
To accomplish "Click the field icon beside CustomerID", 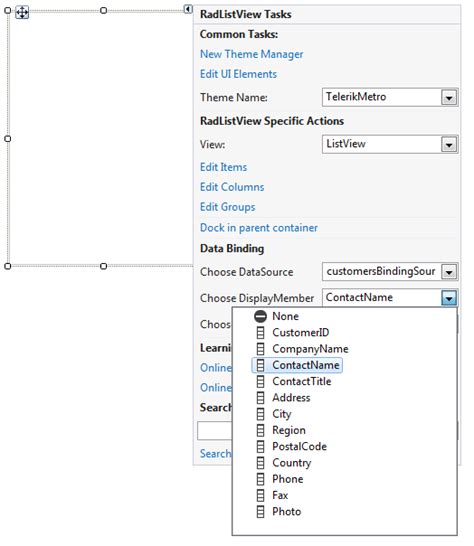I will click(x=260, y=333).
